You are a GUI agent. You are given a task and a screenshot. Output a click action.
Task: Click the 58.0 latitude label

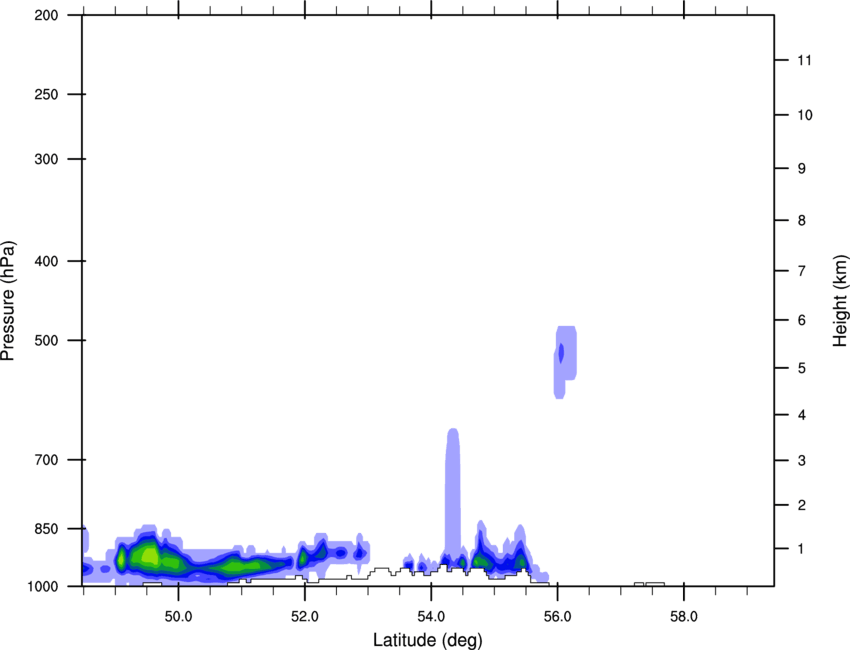(x=684, y=617)
